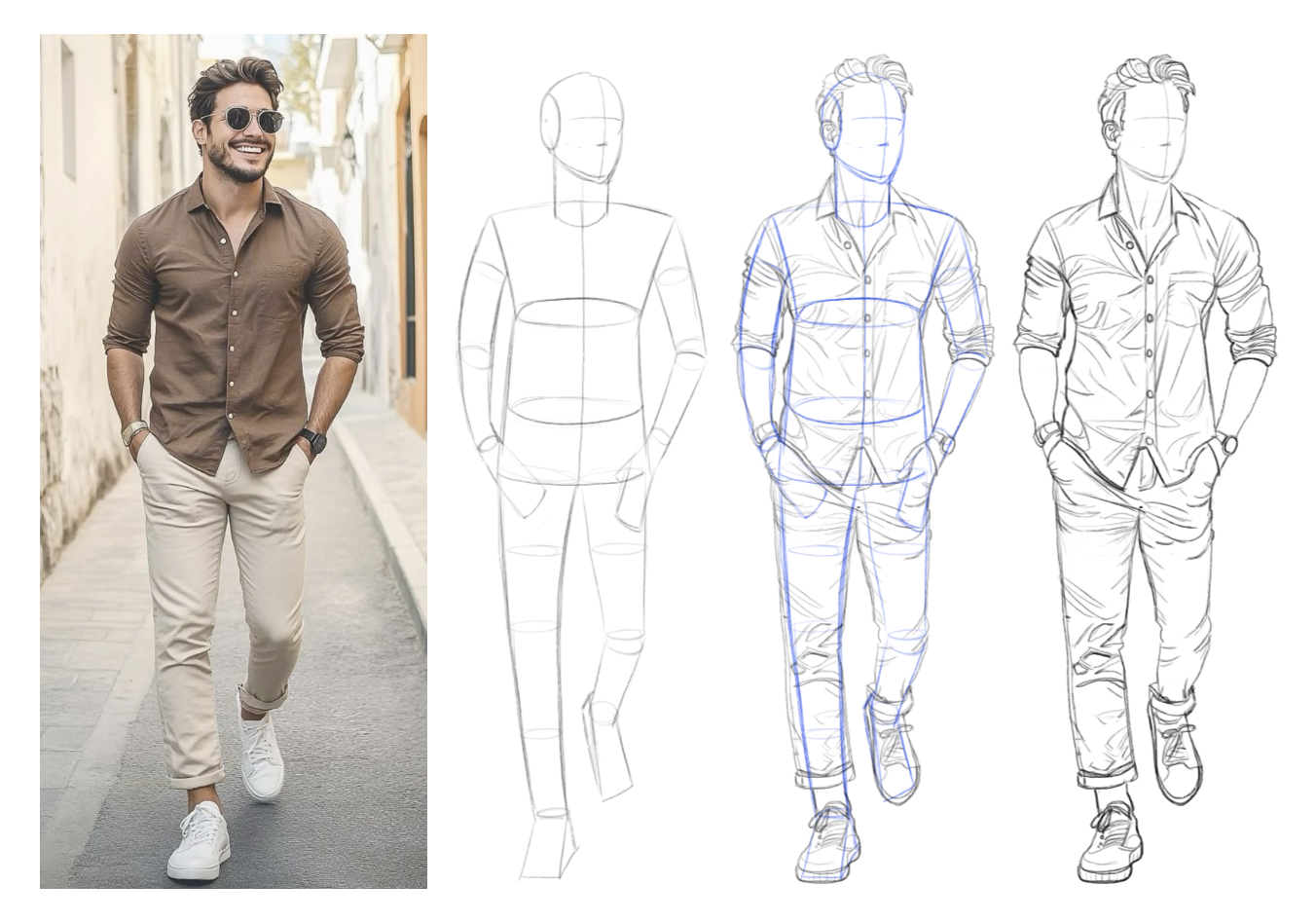Click the wristwatch on the final line drawing
This screenshot has width=1316, height=922.
point(1227,444)
